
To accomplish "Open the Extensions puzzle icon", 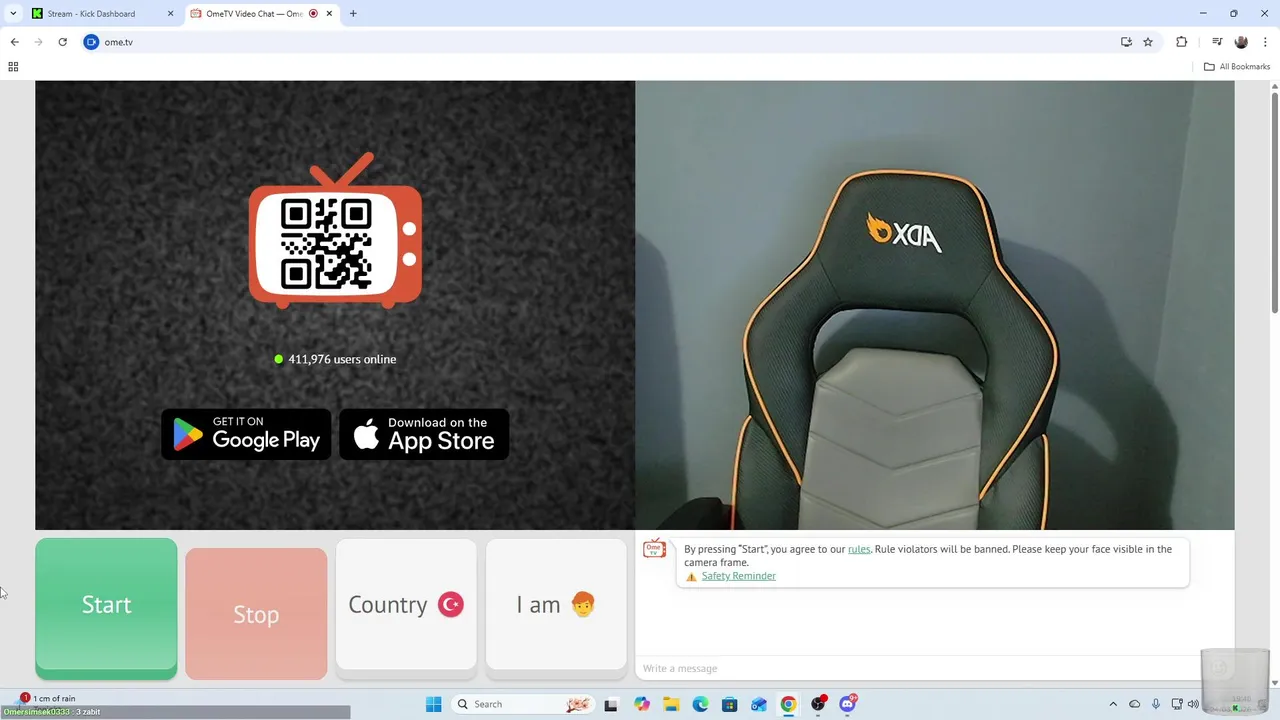I will [1181, 42].
